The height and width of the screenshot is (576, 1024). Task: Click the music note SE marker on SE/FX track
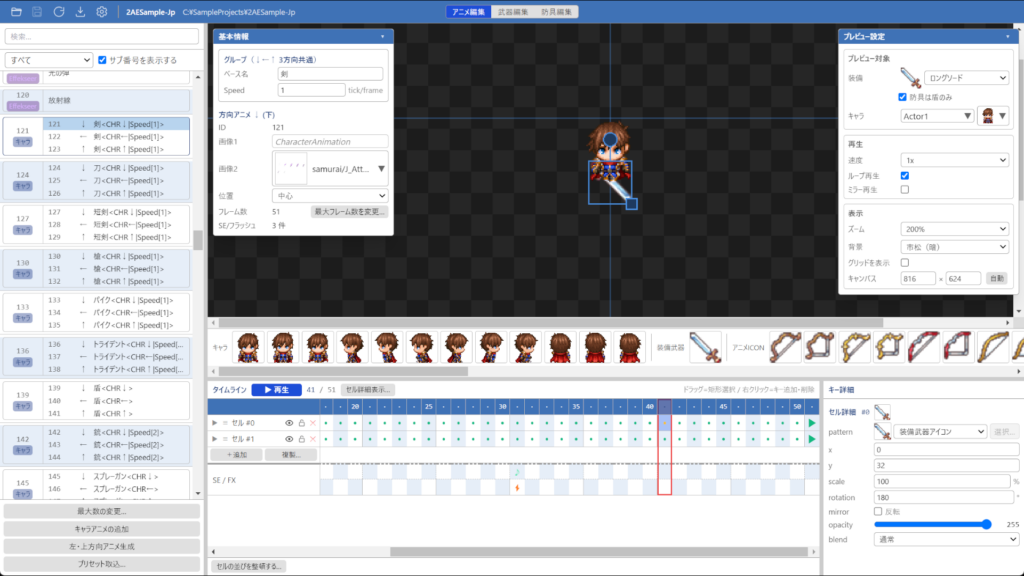pos(517,472)
